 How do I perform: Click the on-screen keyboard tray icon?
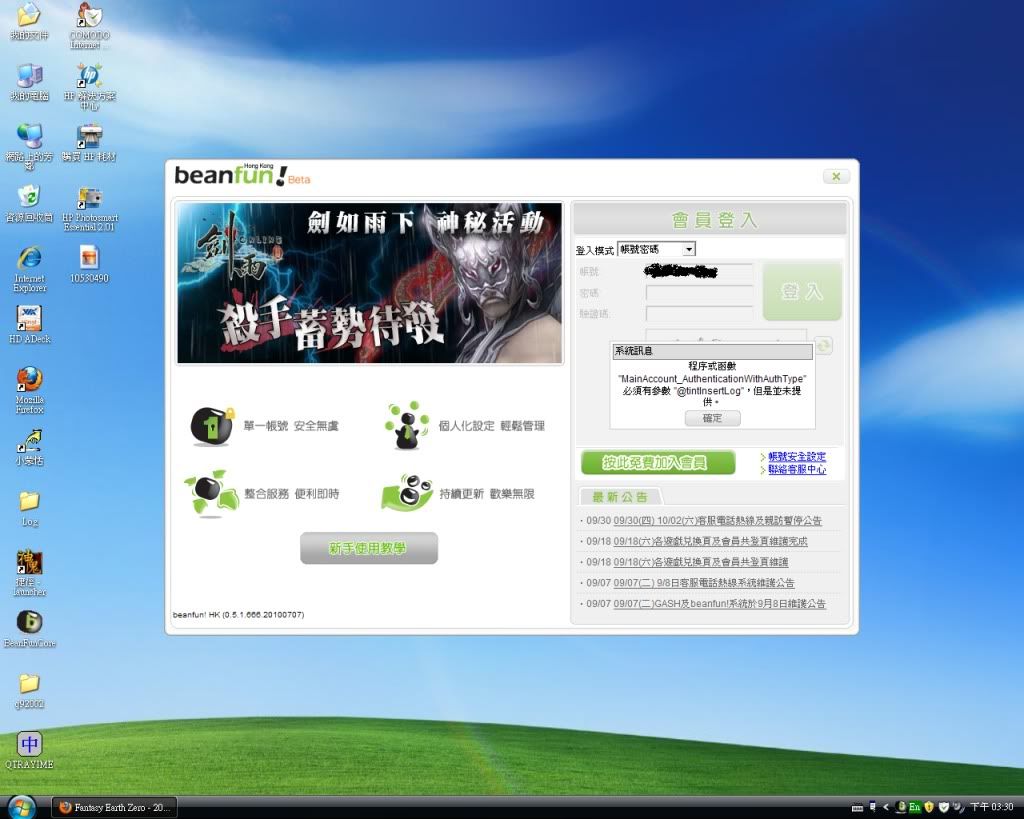(857, 808)
